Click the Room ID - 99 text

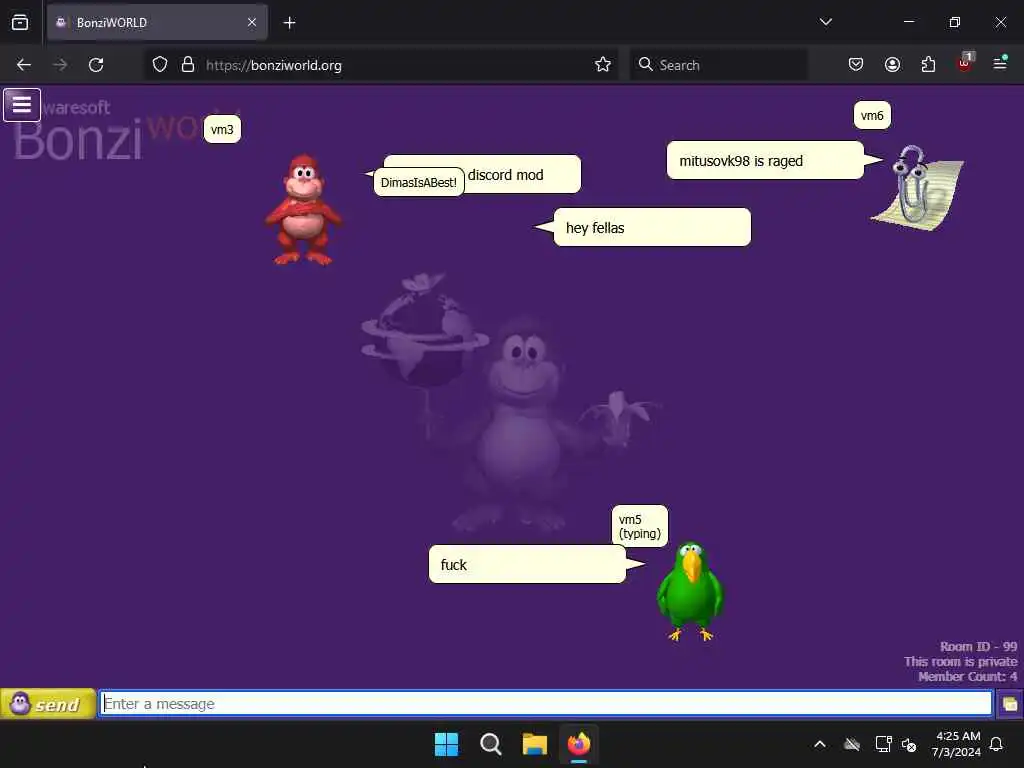[x=978, y=647]
